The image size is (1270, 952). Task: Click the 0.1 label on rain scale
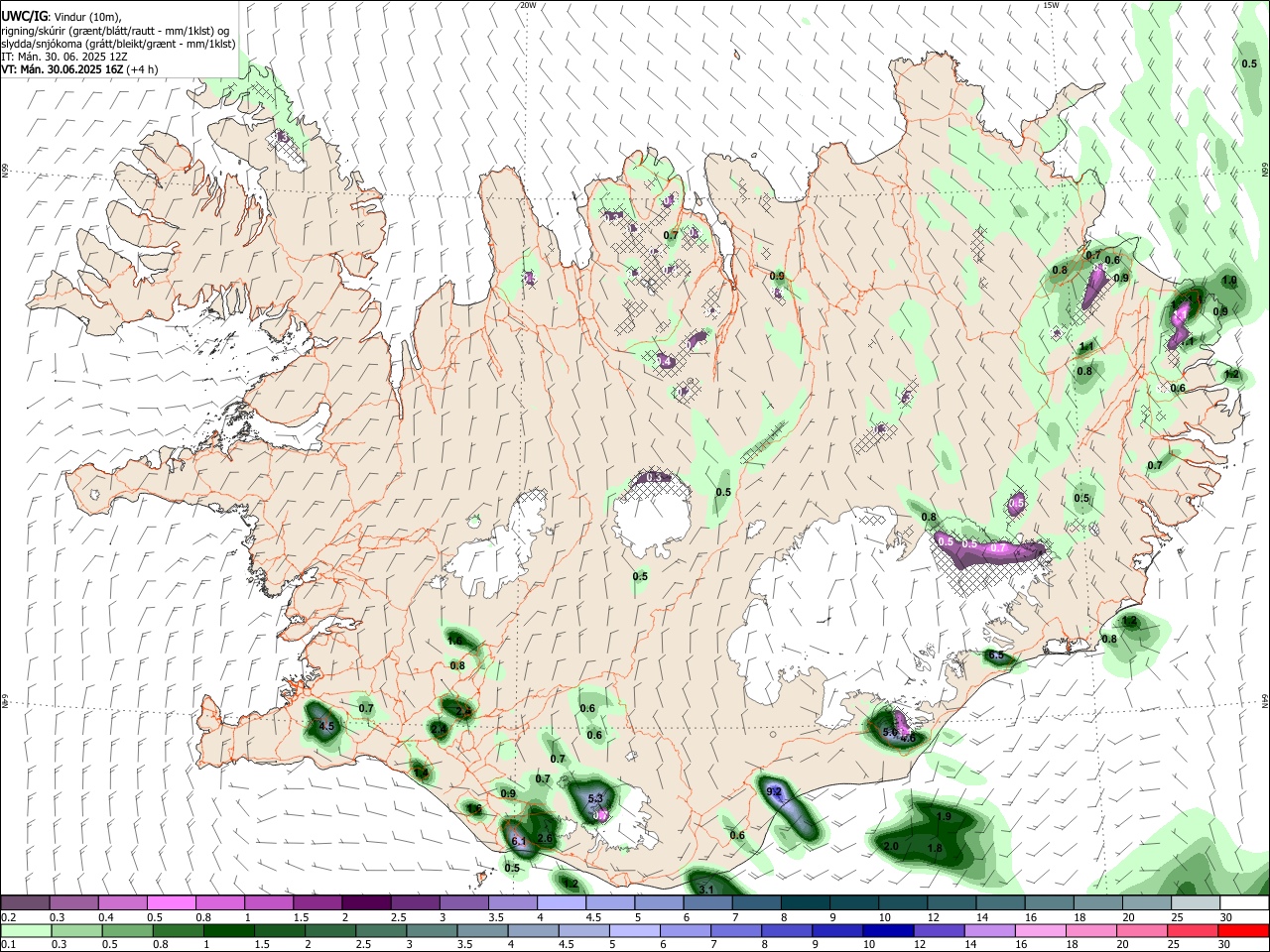pos(9,944)
